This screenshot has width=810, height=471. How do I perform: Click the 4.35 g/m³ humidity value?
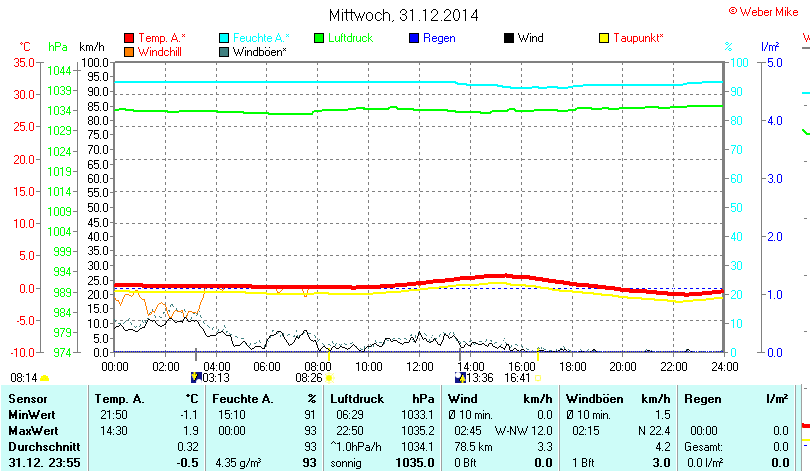point(238,463)
